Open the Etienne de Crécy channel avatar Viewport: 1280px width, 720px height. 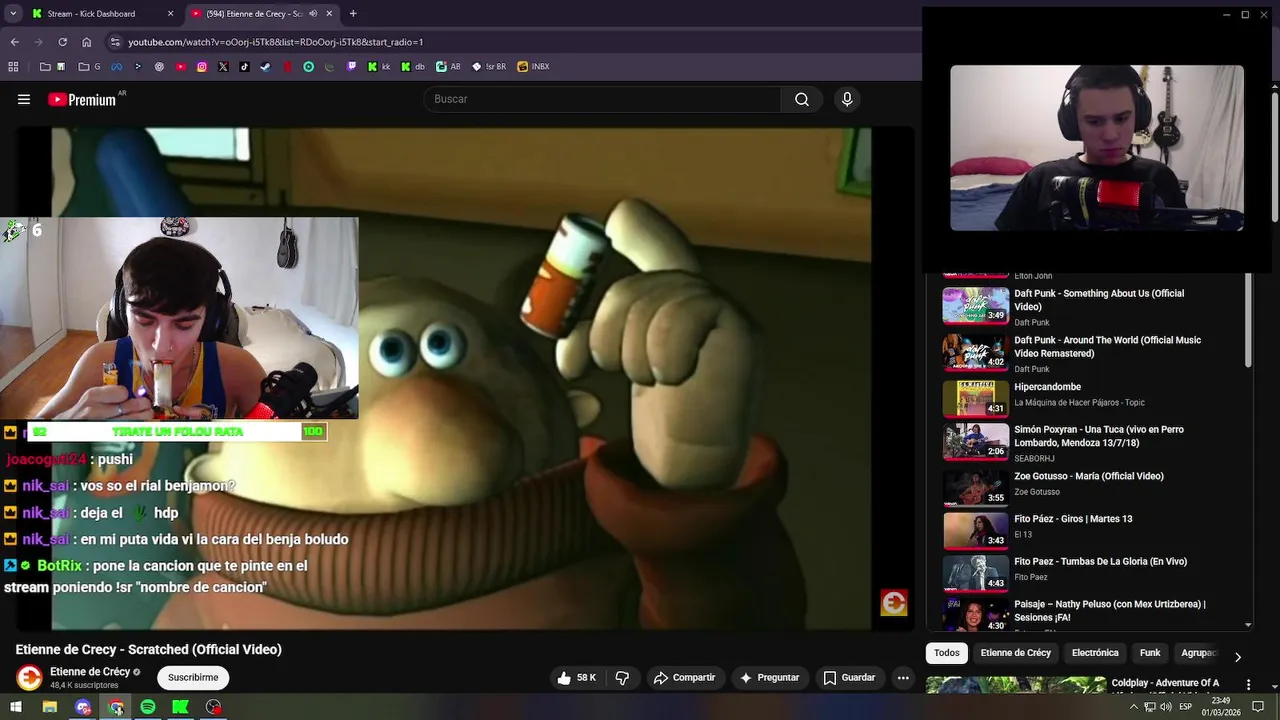pyautogui.click(x=29, y=678)
